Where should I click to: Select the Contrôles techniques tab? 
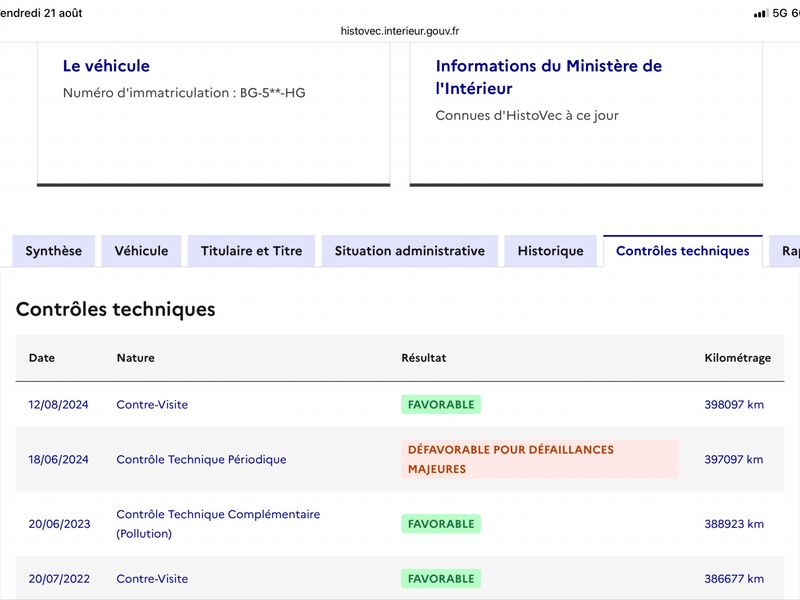coord(683,251)
